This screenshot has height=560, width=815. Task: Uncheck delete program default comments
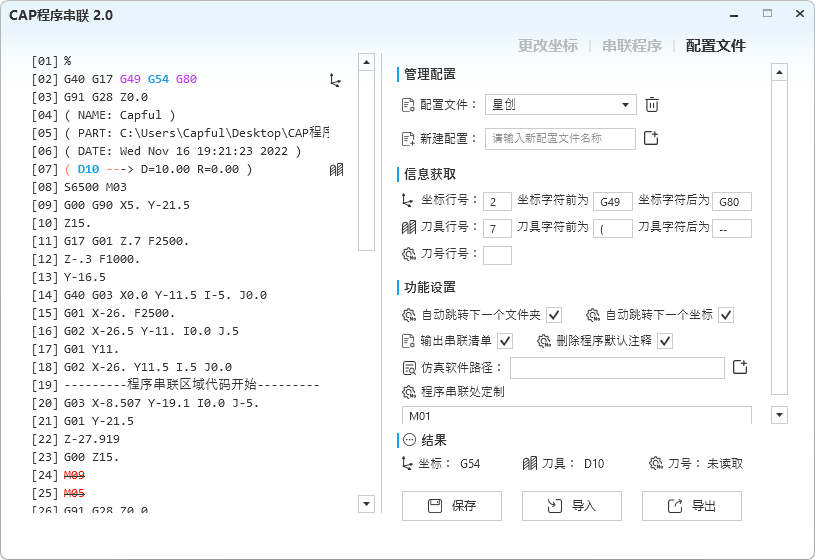[665, 341]
